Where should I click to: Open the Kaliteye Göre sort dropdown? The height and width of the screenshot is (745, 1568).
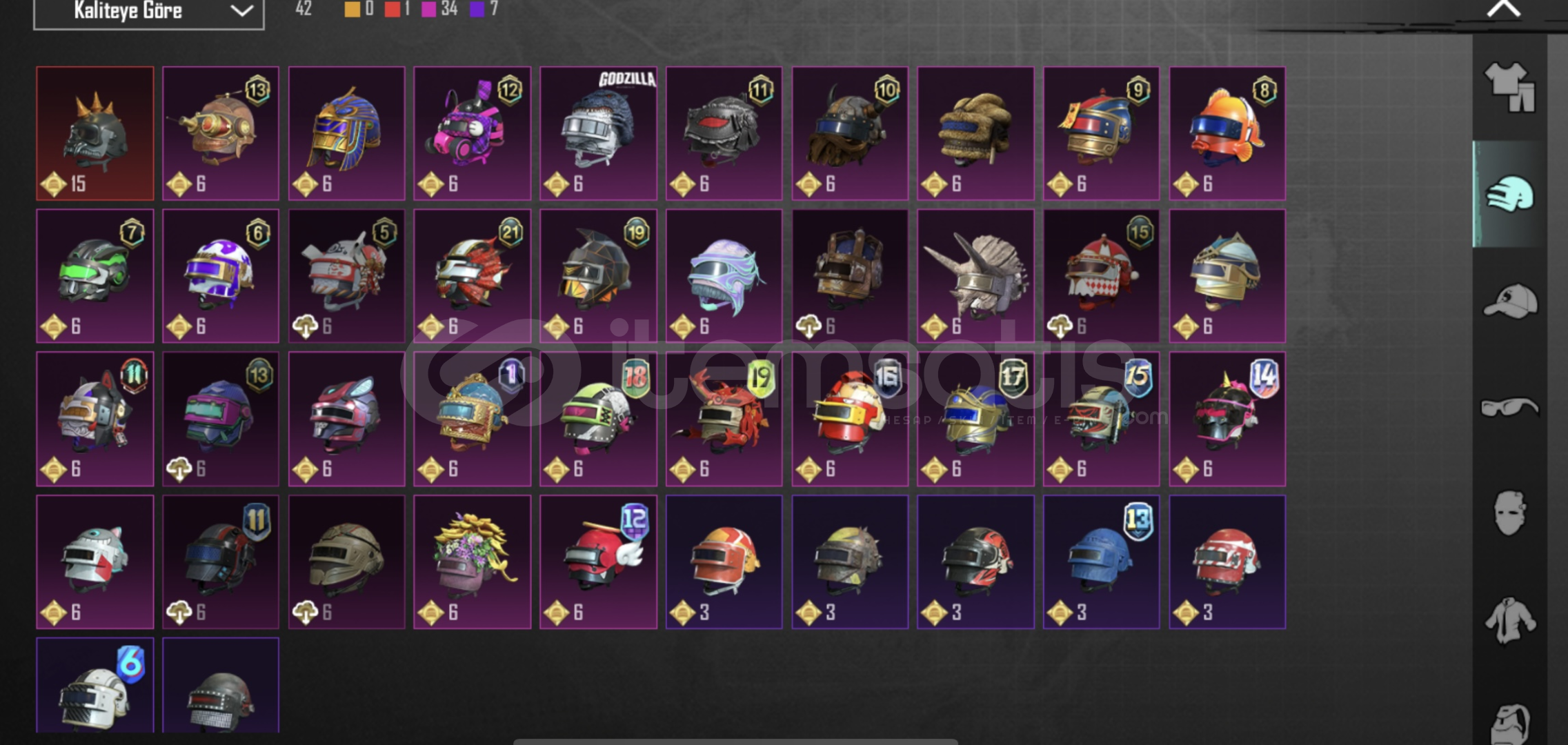[149, 12]
